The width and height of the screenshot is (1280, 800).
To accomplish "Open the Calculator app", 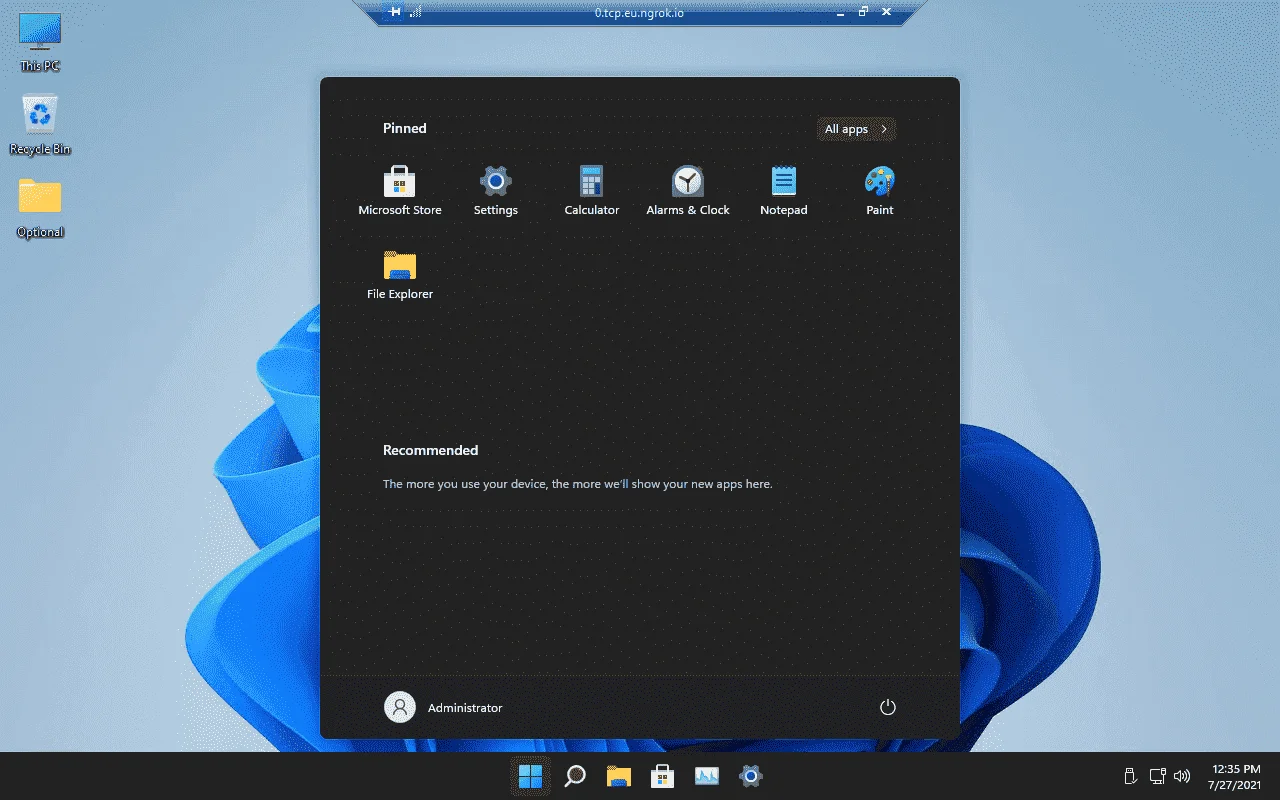I will (592, 191).
